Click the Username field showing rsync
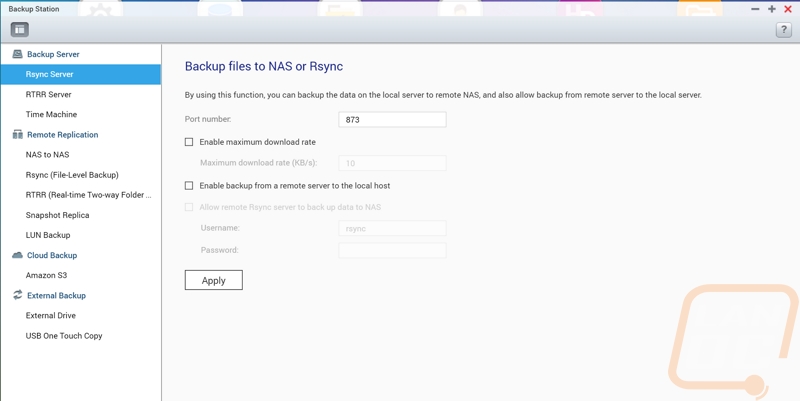This screenshot has width=800, height=401. point(392,229)
